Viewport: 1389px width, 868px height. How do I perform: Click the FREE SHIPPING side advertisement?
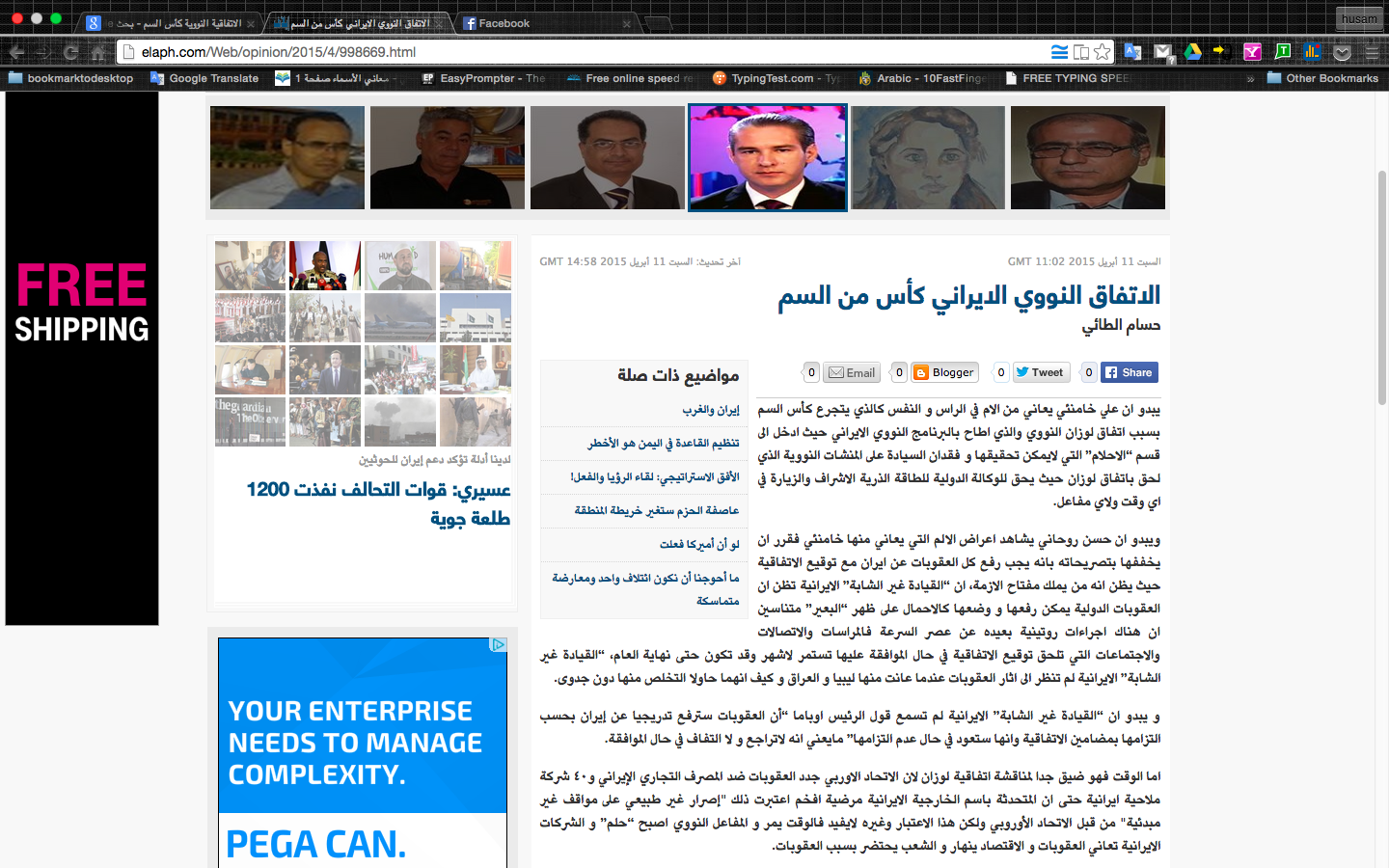(82, 358)
